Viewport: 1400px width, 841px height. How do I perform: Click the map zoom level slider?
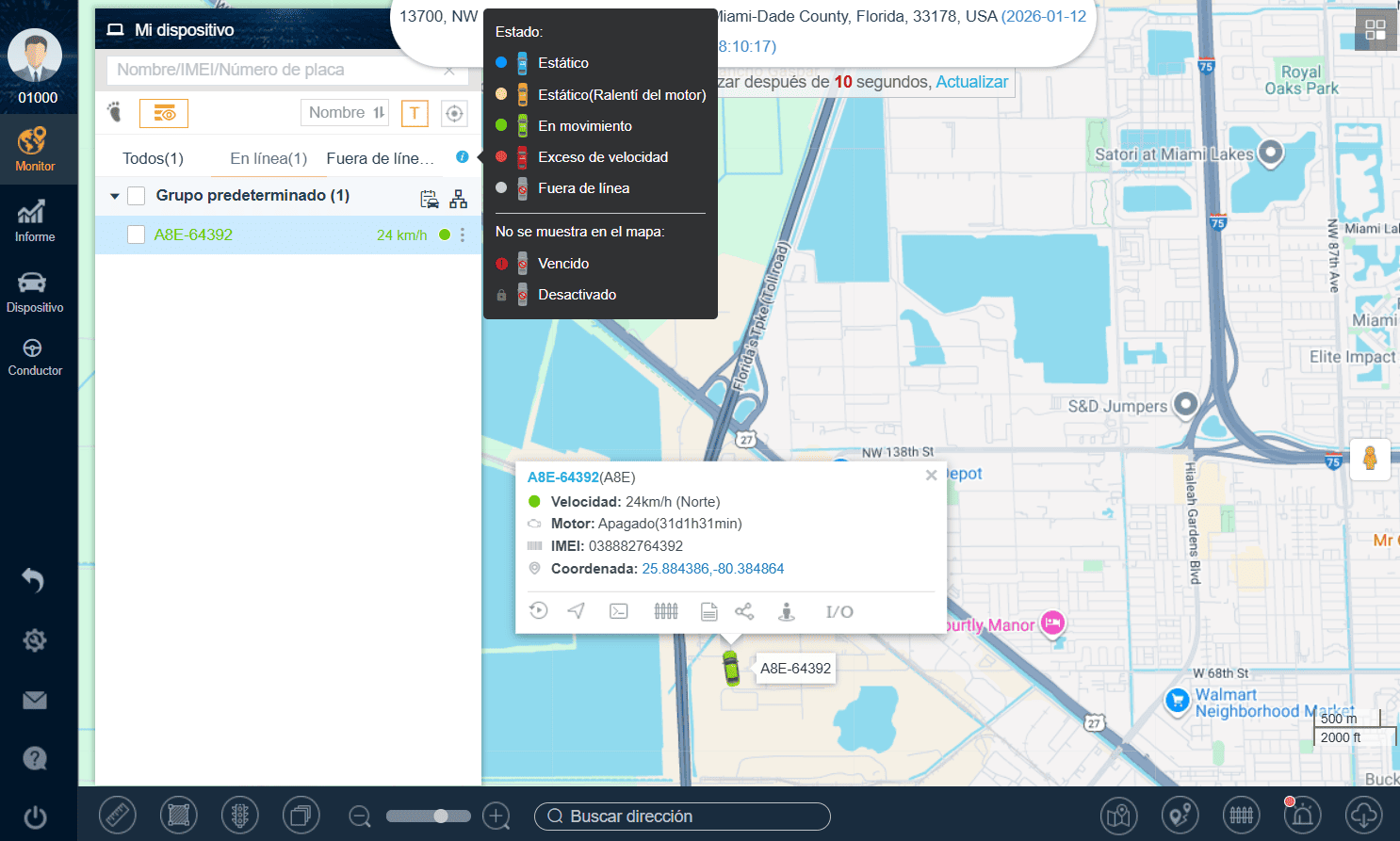(429, 816)
